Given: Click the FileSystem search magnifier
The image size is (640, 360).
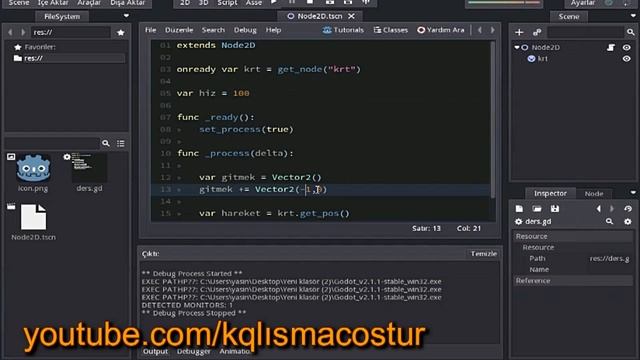Looking at the screenshot, I should pyautogui.click(x=106, y=143).
